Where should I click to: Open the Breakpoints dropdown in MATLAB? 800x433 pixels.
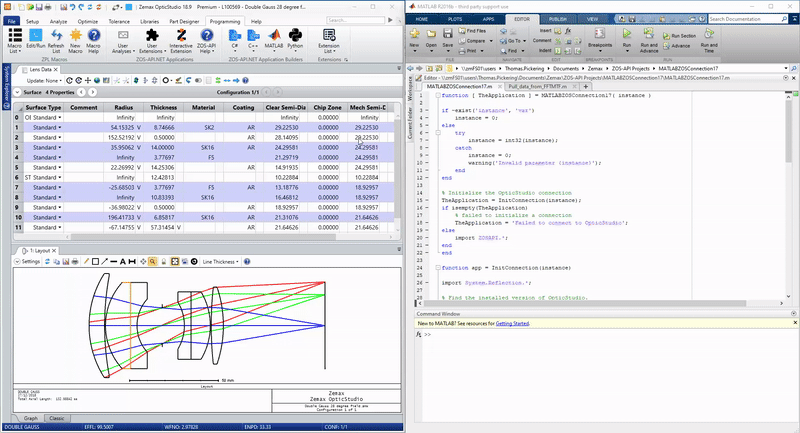coord(600,40)
